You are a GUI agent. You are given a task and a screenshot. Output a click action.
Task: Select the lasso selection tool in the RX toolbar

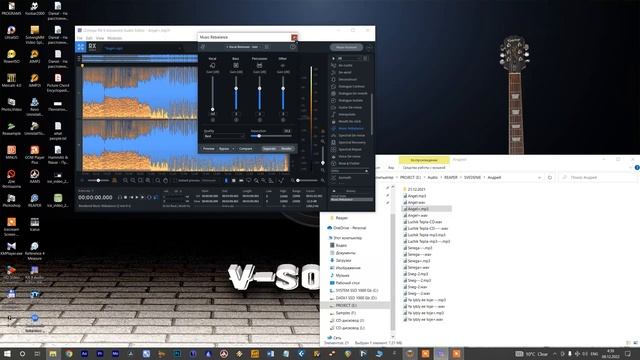click(249, 180)
